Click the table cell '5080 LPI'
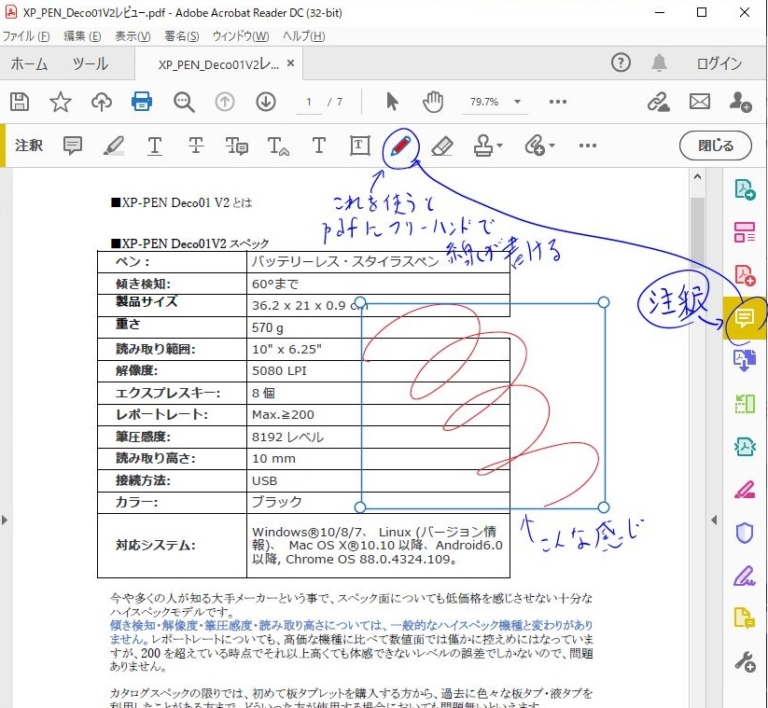The image size is (768, 708). [x=377, y=371]
